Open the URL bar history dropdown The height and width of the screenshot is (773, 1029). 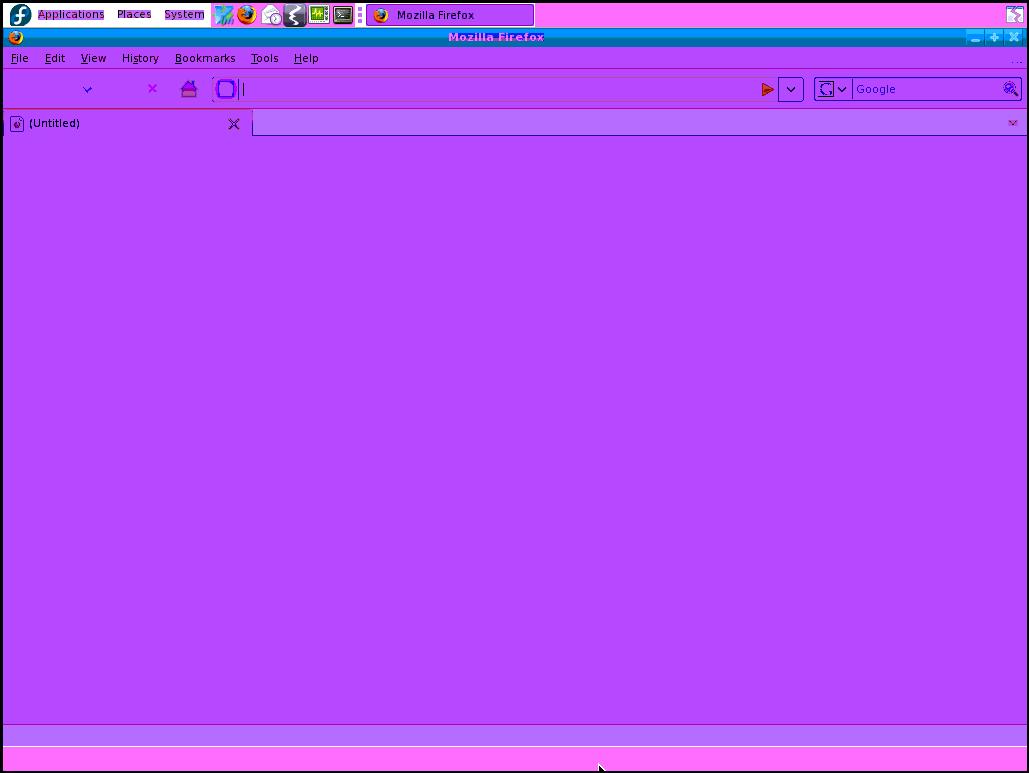790,89
